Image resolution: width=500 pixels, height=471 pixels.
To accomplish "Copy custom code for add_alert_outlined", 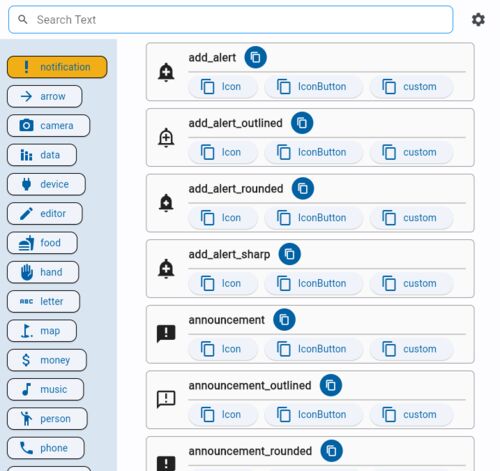I will tap(411, 152).
